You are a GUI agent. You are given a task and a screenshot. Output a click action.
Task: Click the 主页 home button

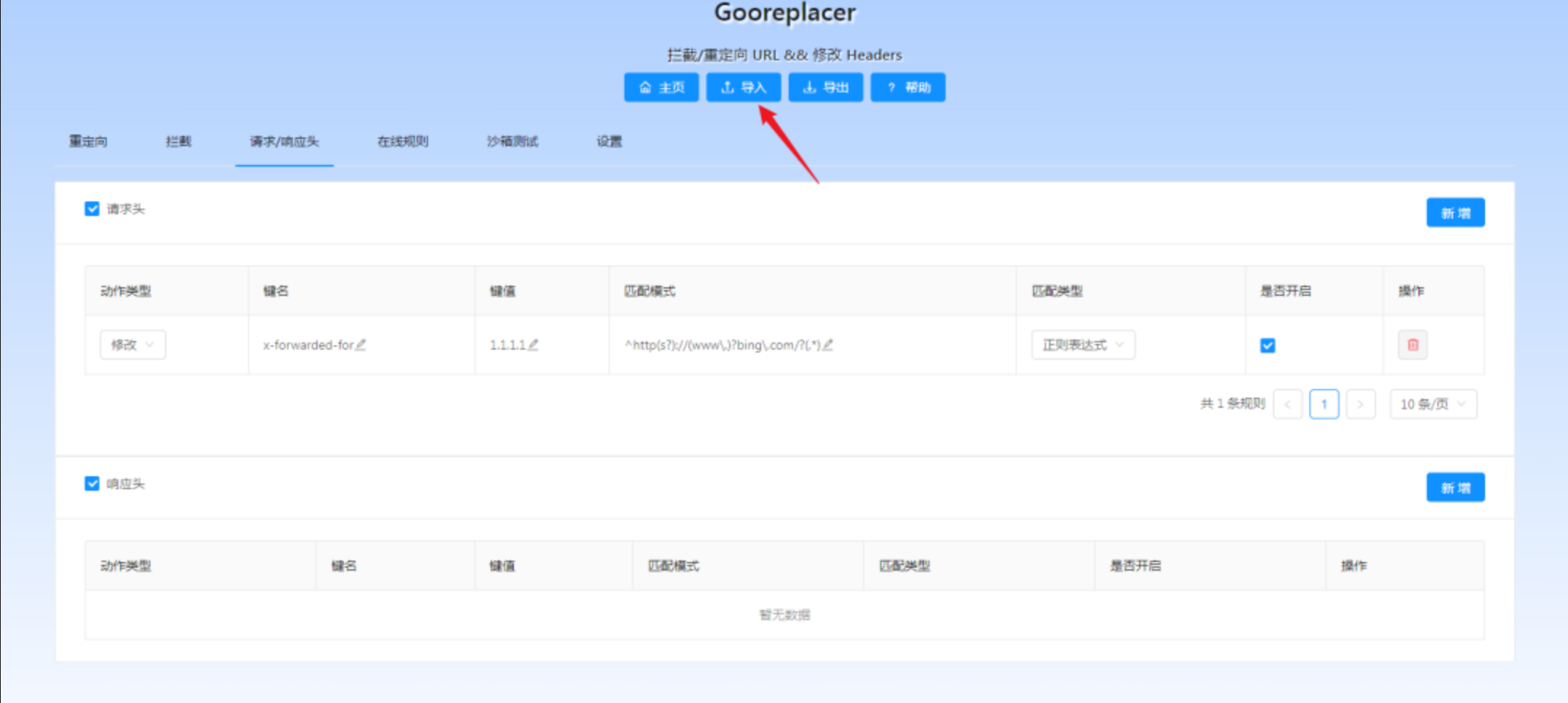coord(661,87)
